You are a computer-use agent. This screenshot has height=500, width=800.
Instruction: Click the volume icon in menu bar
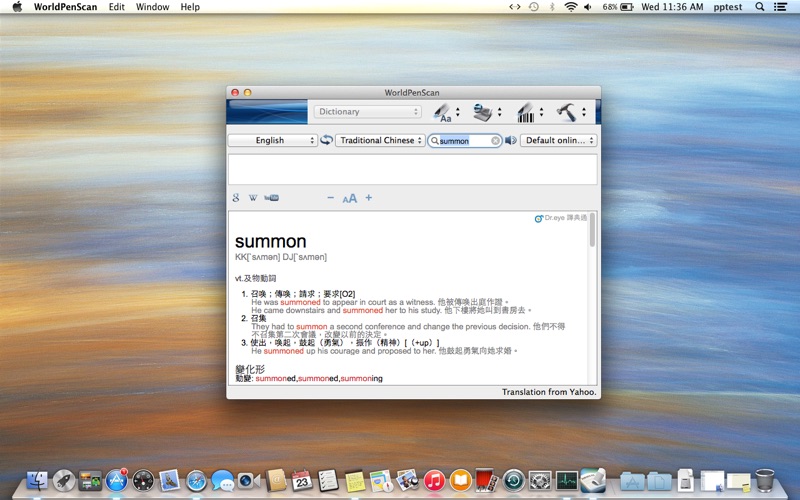point(588,7)
